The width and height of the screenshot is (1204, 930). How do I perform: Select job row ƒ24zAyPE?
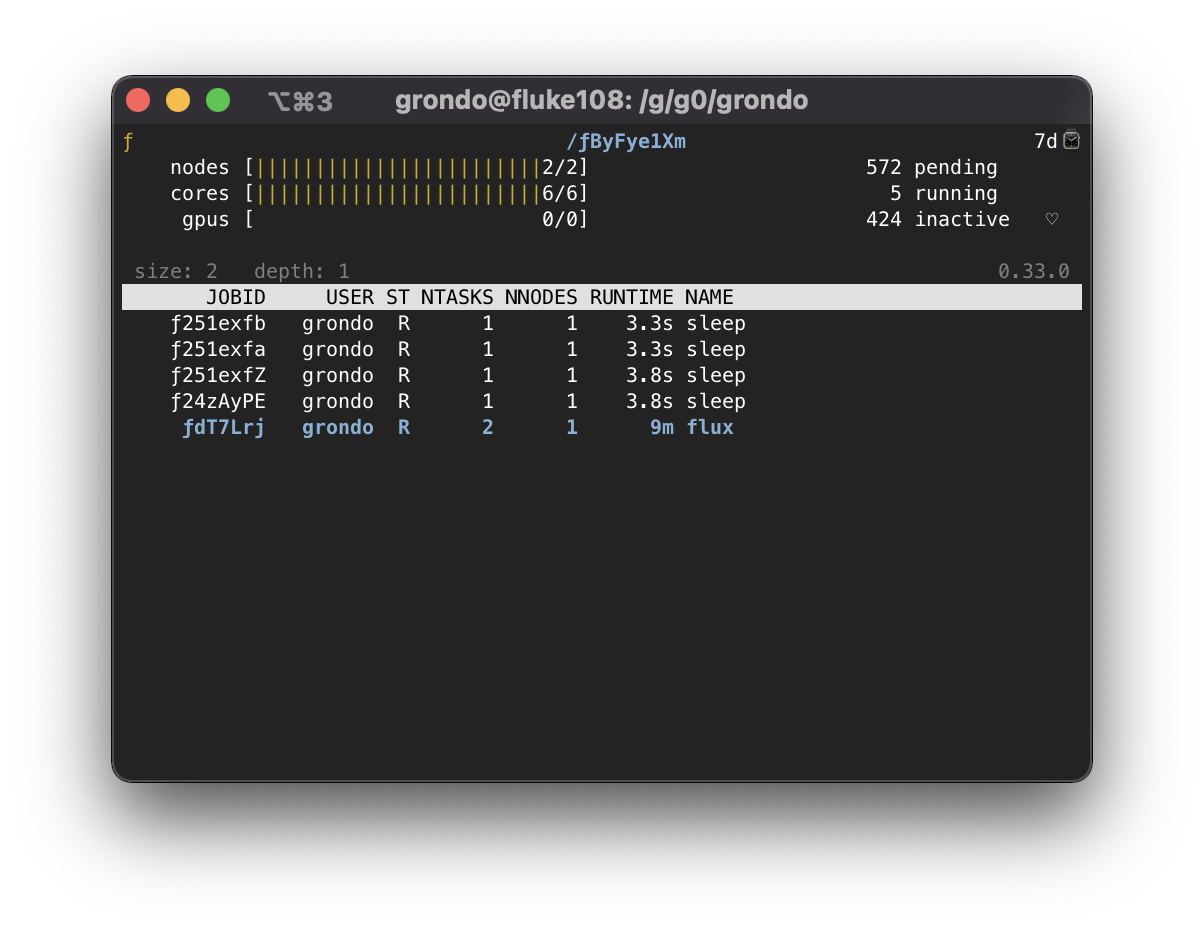tap(602, 402)
